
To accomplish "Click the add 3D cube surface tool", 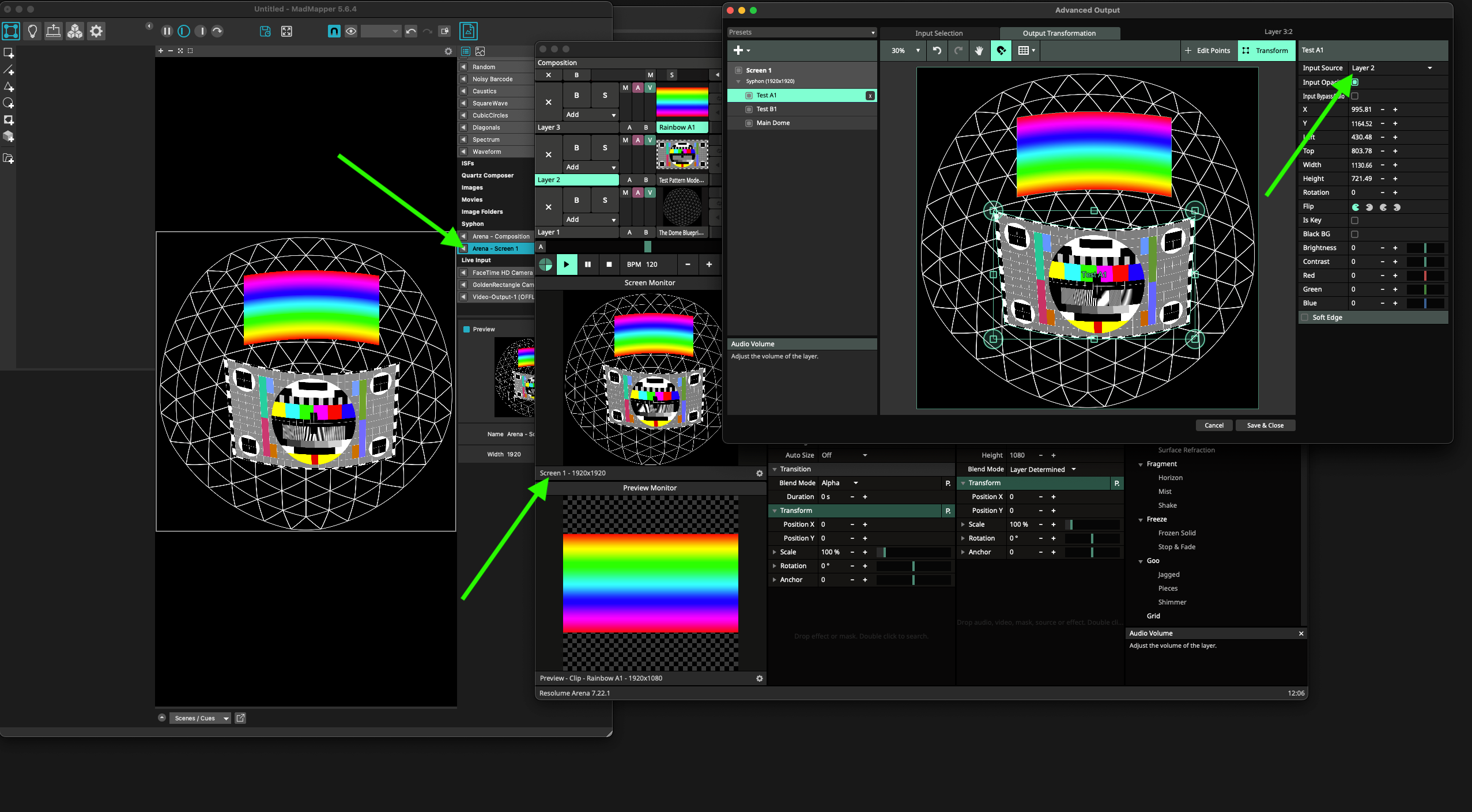I will pos(9,137).
